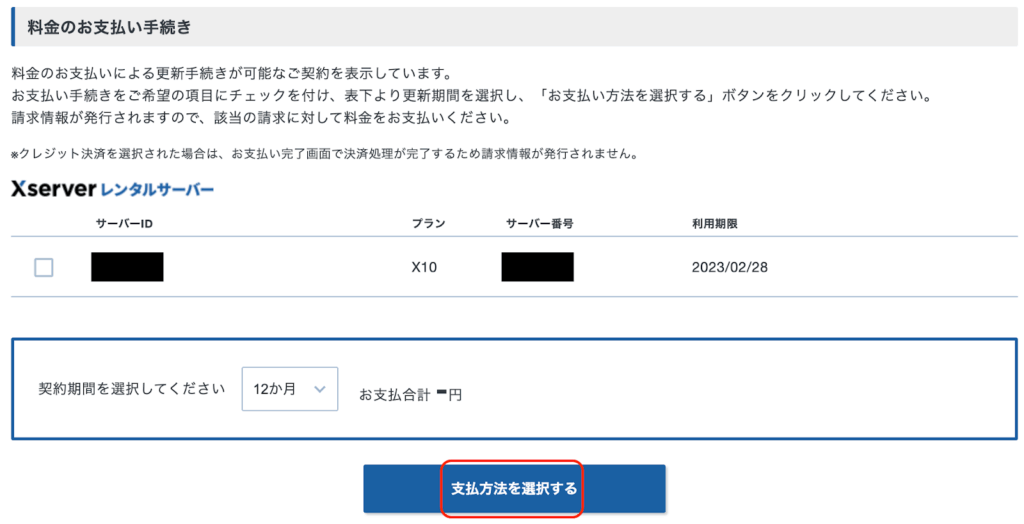Click the 請求情報が発行されます instruction line
Image resolution: width=1024 pixels, height=524 pixels.
tap(260, 119)
